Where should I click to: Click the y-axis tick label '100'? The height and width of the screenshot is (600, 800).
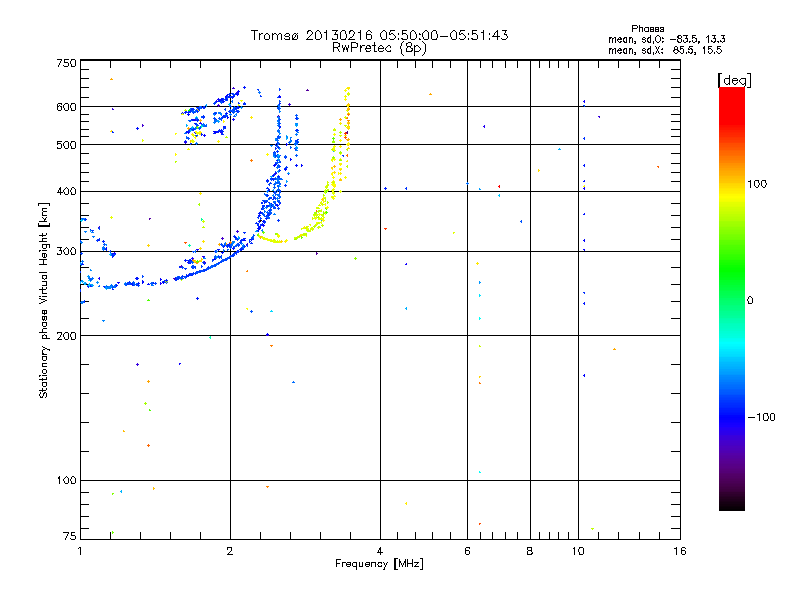(66, 480)
